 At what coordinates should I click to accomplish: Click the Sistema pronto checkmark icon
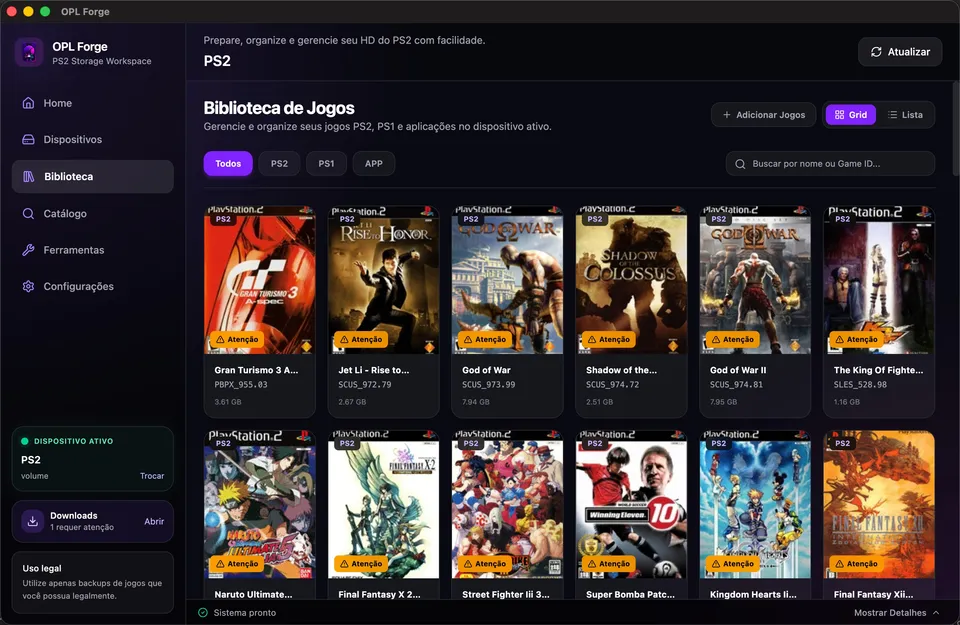(203, 613)
